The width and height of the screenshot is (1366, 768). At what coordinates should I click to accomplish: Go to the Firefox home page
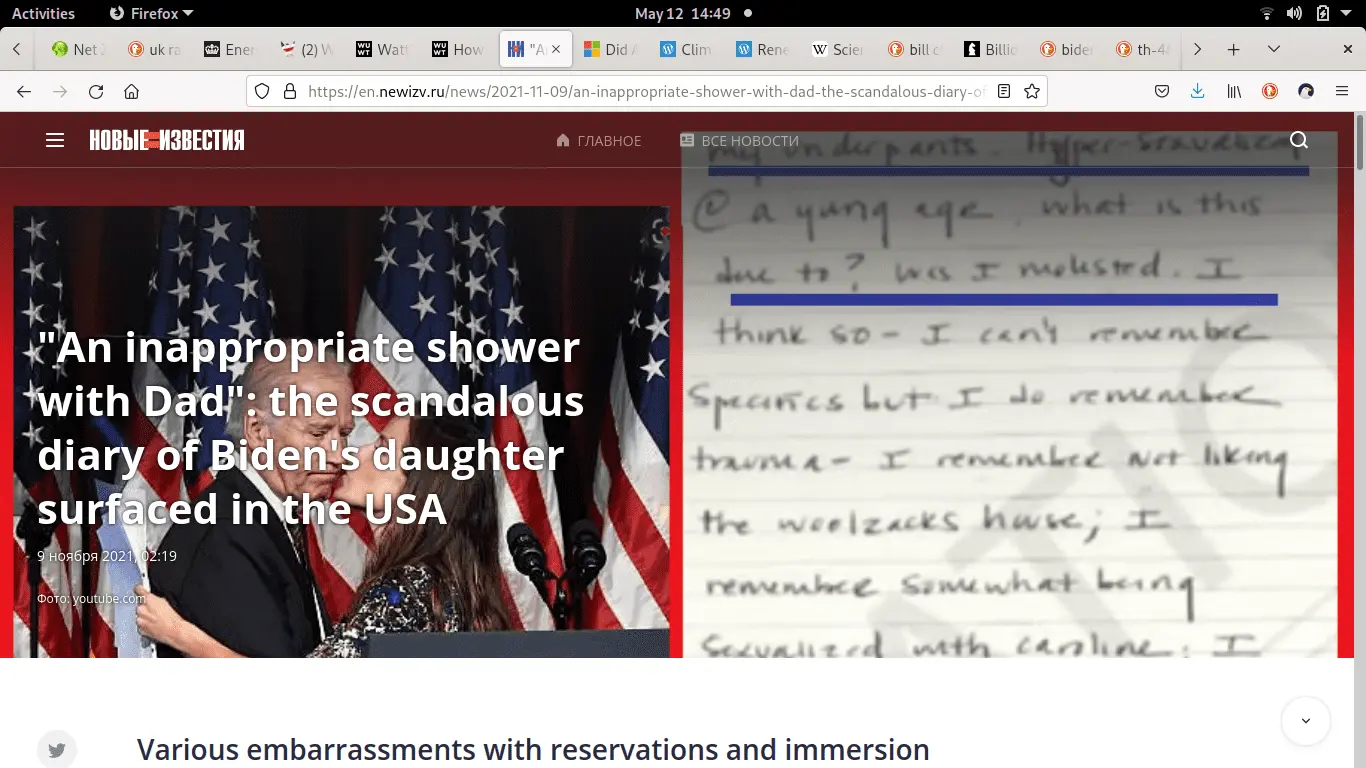pyautogui.click(x=131, y=91)
